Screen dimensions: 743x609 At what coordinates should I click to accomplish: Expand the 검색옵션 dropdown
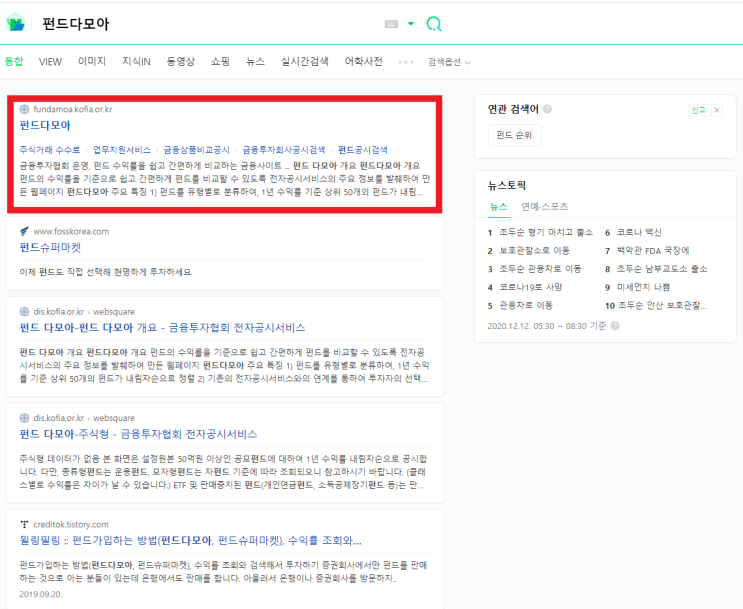click(x=449, y=62)
